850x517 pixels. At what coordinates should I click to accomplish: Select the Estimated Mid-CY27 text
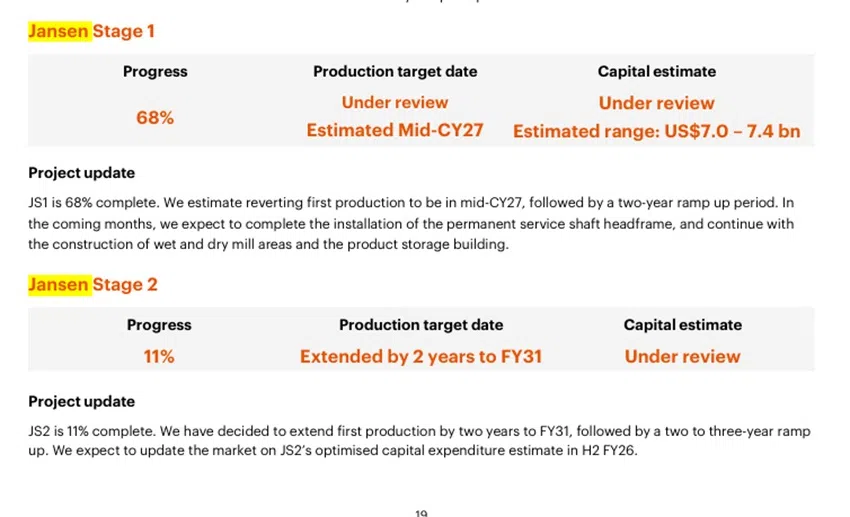(x=395, y=130)
